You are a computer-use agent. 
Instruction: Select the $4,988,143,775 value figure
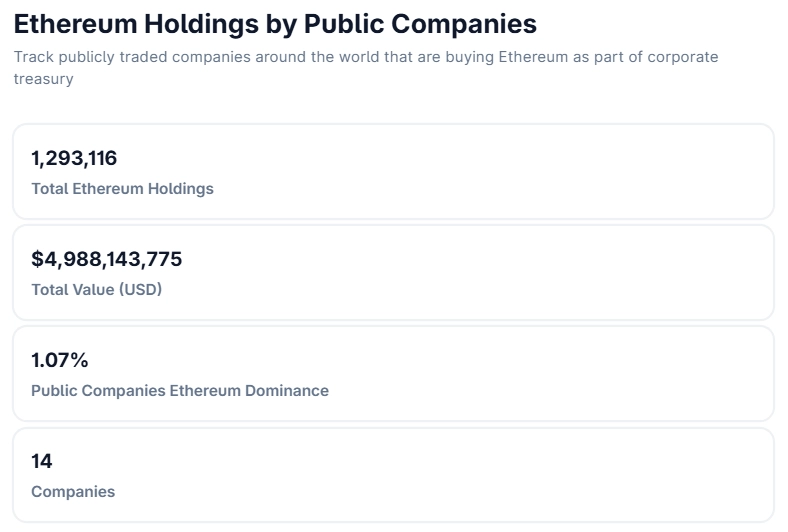point(107,259)
